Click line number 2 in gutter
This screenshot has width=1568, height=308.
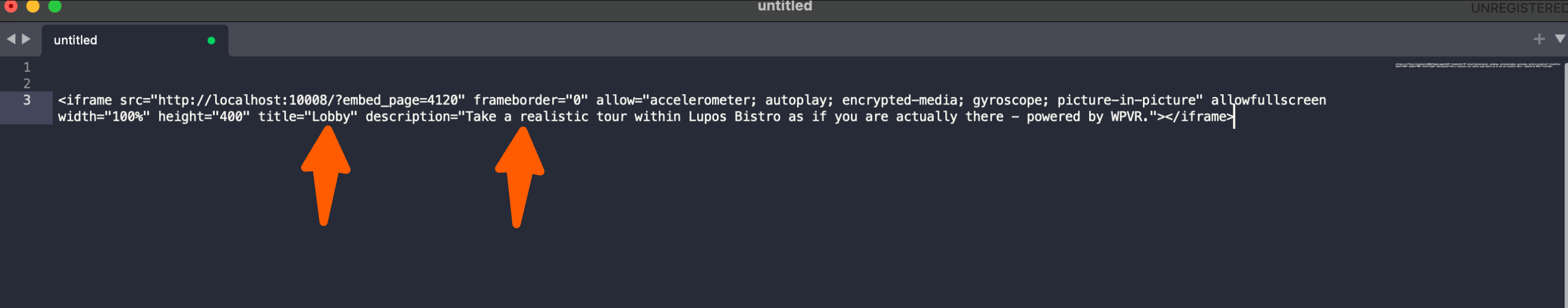point(27,83)
